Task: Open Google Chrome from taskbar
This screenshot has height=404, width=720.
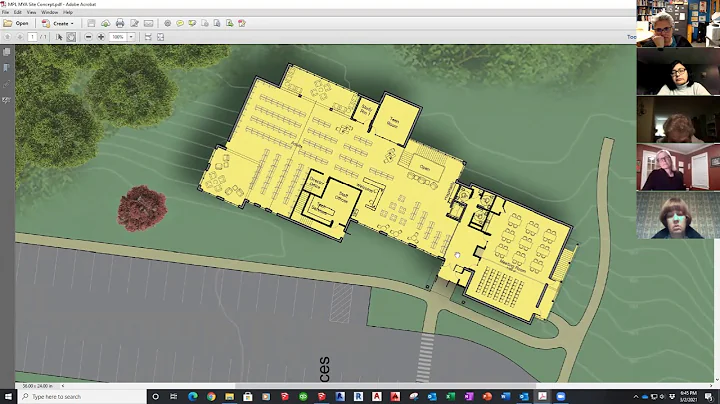Action: 211,396
